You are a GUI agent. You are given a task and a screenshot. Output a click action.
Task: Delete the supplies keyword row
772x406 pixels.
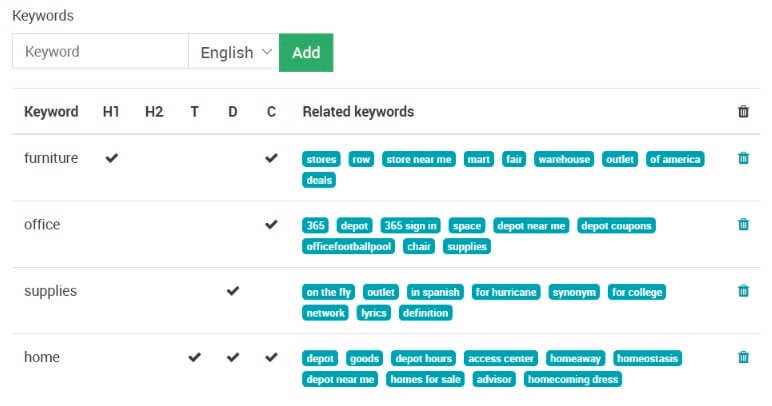pos(743,291)
